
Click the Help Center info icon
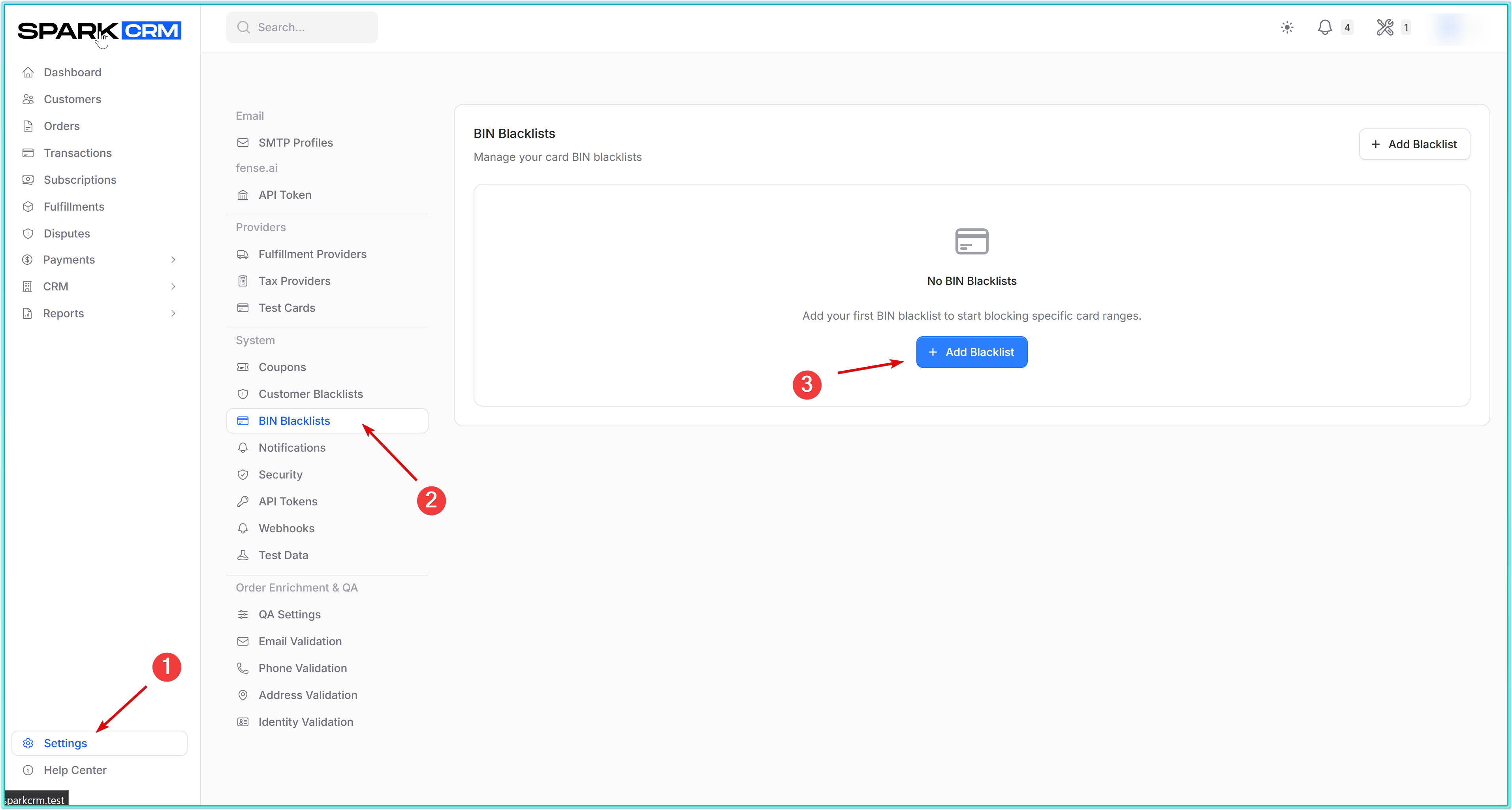[28, 770]
